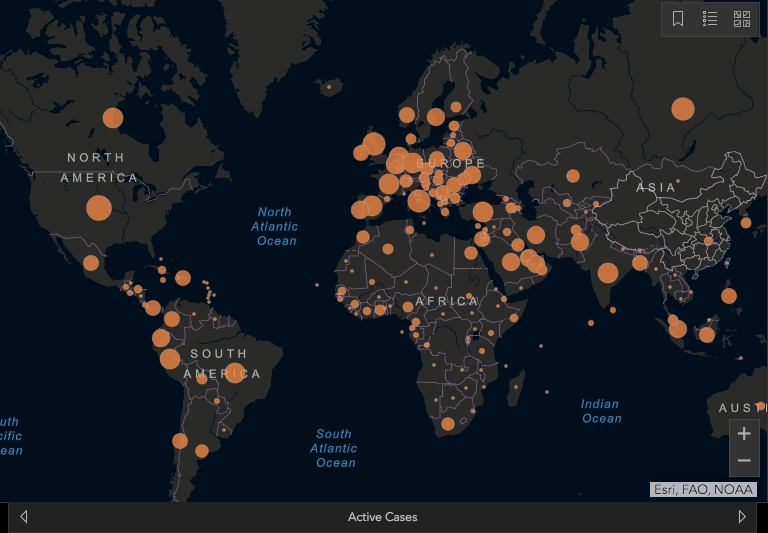This screenshot has height=533, width=768.
Task: Click the Kazakhstan case bubble
Action: click(x=573, y=176)
